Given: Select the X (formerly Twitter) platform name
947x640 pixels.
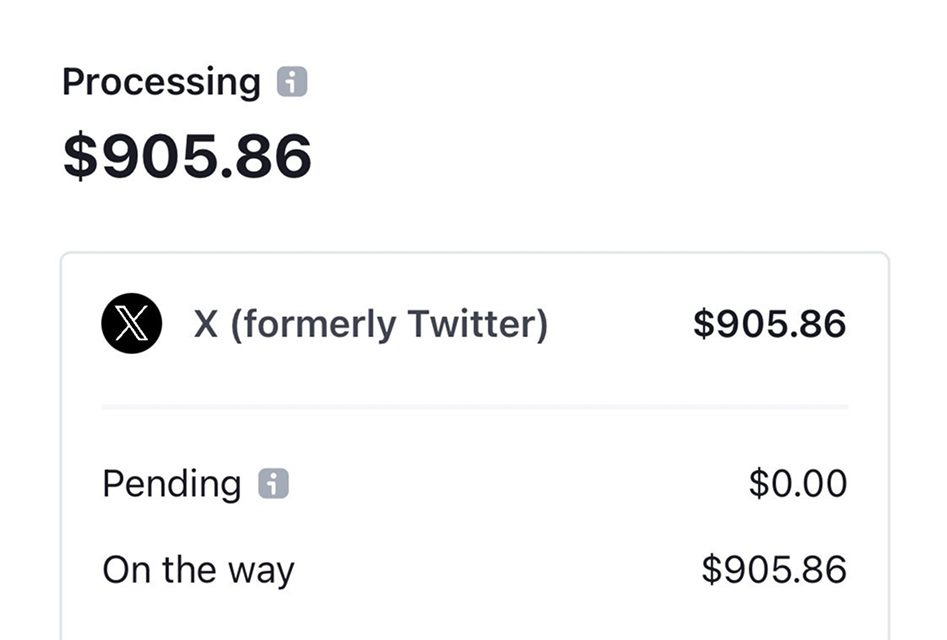Looking at the screenshot, I should [x=370, y=324].
